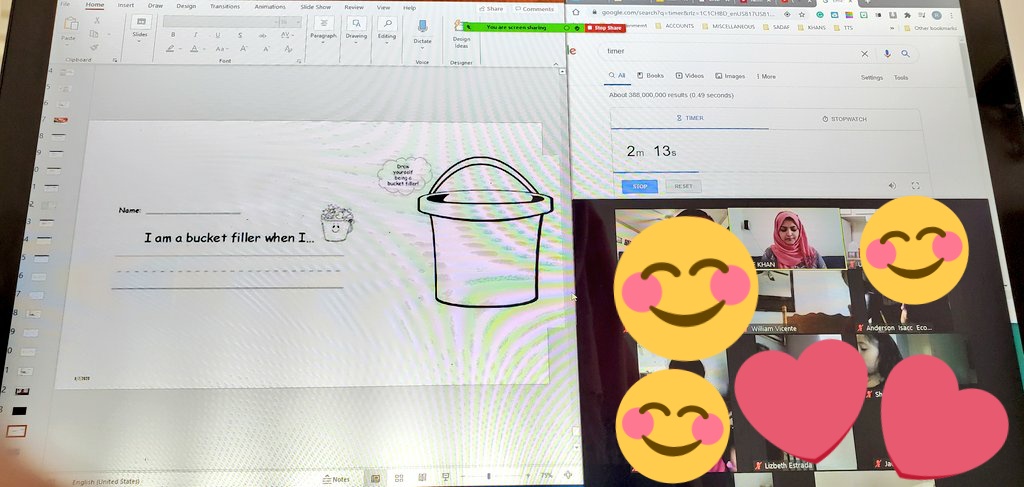Open the font name combo box
The width and height of the screenshot is (1024, 487).
pos(220,22)
